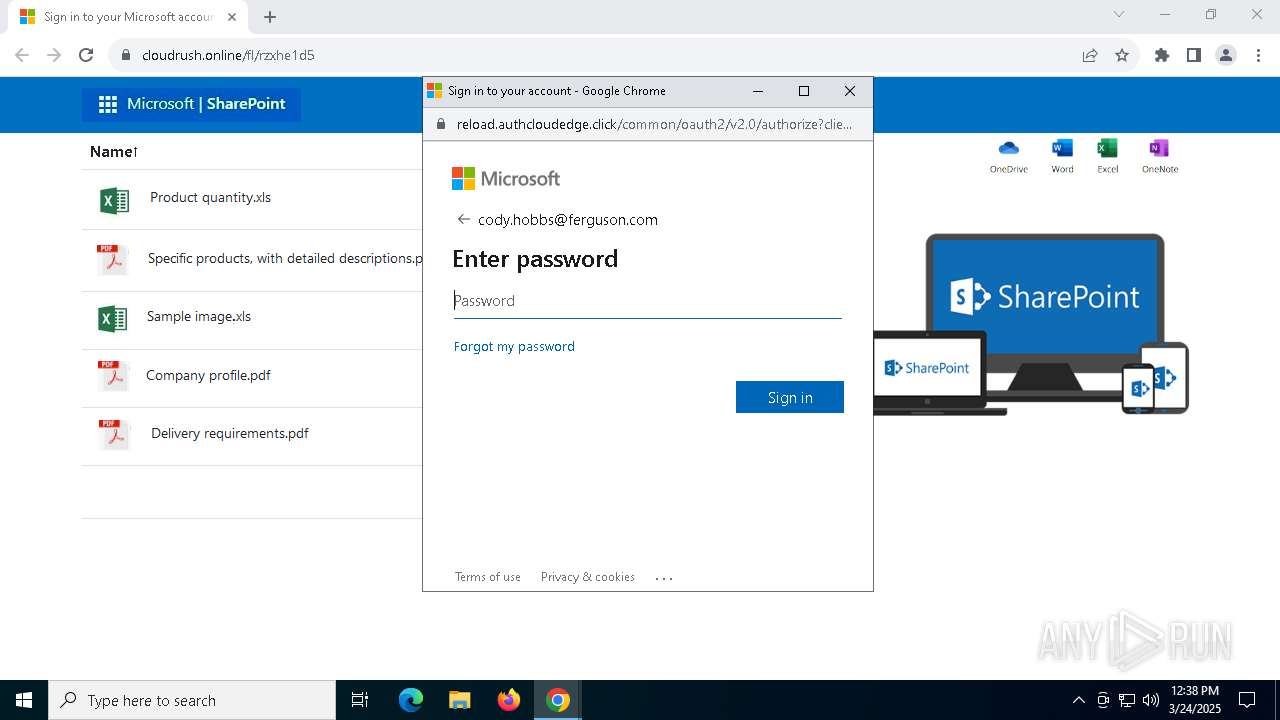Focus the Password input field

point(647,300)
